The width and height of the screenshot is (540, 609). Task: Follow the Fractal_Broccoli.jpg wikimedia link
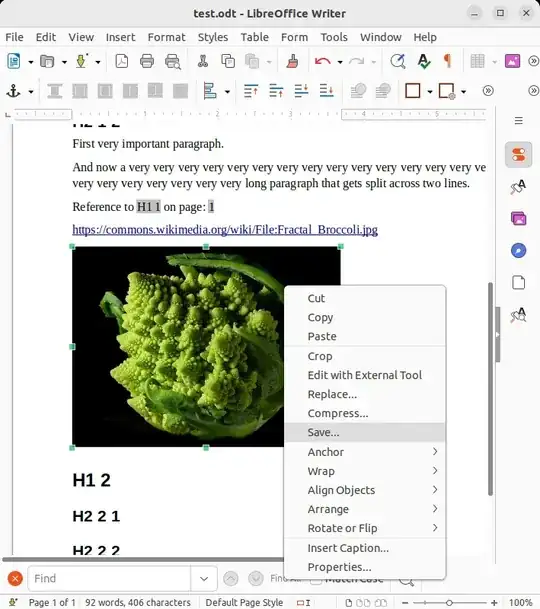click(x=225, y=230)
